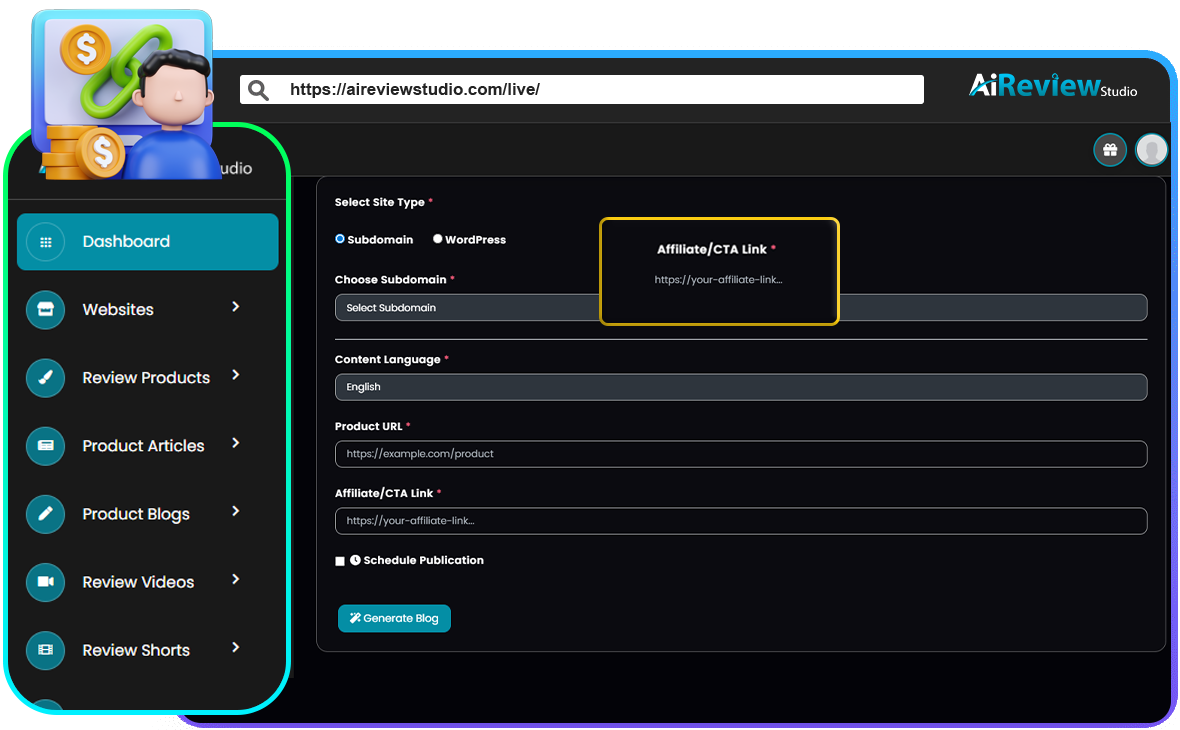Click the Product Articles card icon
The image size is (1180, 730).
[x=45, y=446]
